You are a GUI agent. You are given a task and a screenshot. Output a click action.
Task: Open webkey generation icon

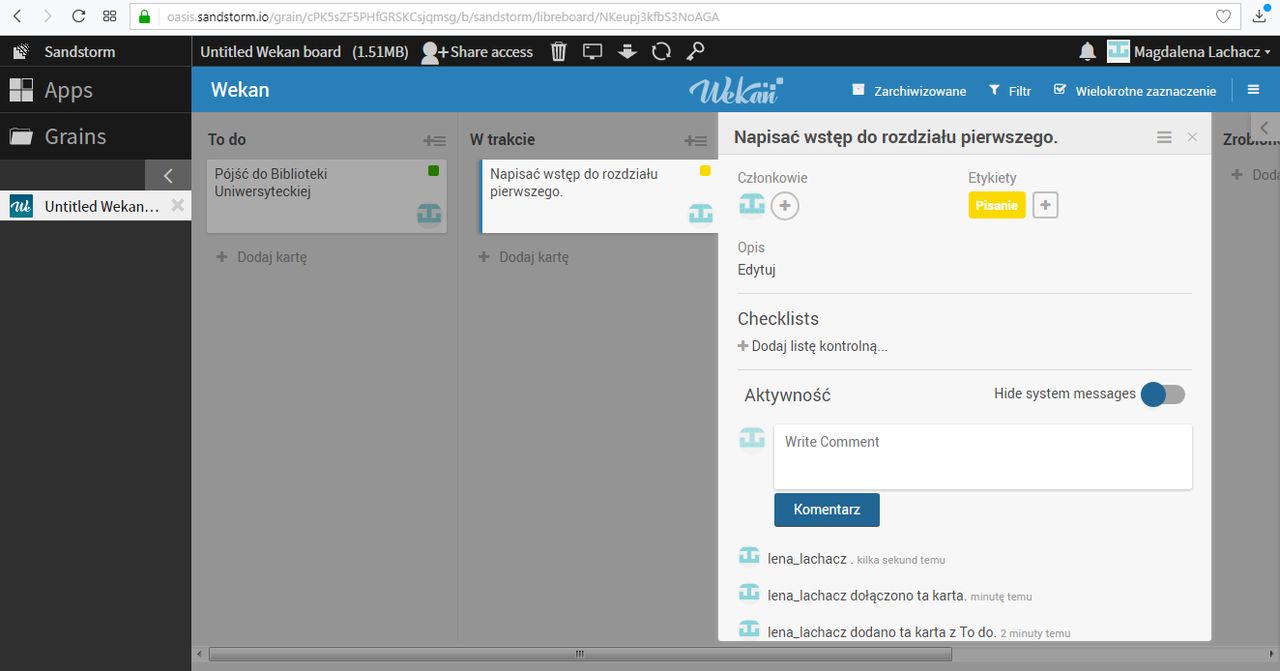[x=695, y=51]
